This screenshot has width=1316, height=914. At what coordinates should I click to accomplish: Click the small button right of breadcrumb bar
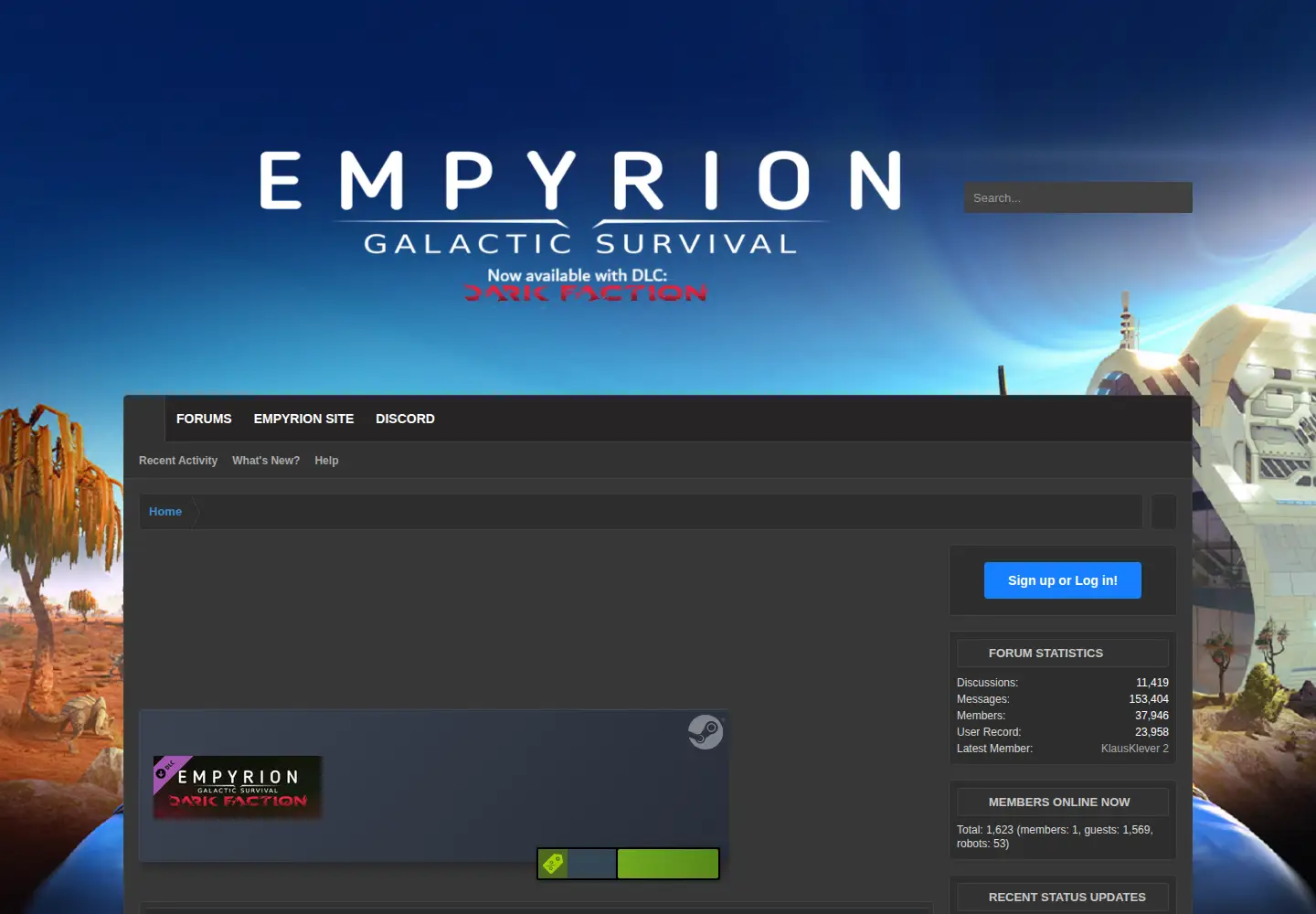[1163, 512]
